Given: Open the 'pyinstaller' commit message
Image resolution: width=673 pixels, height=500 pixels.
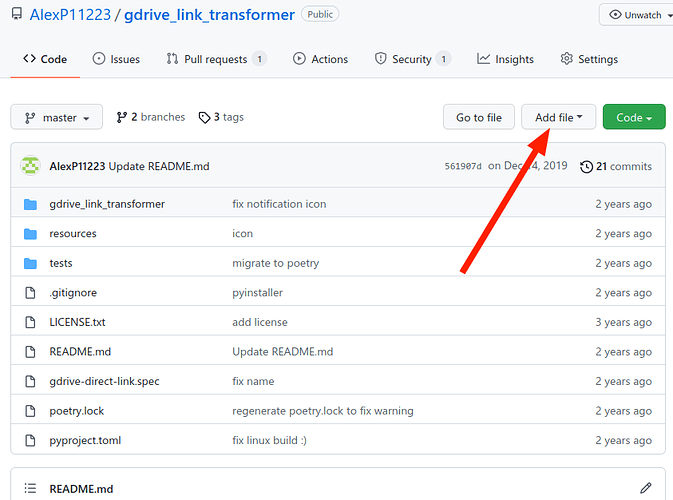Looking at the screenshot, I should pos(258,293).
